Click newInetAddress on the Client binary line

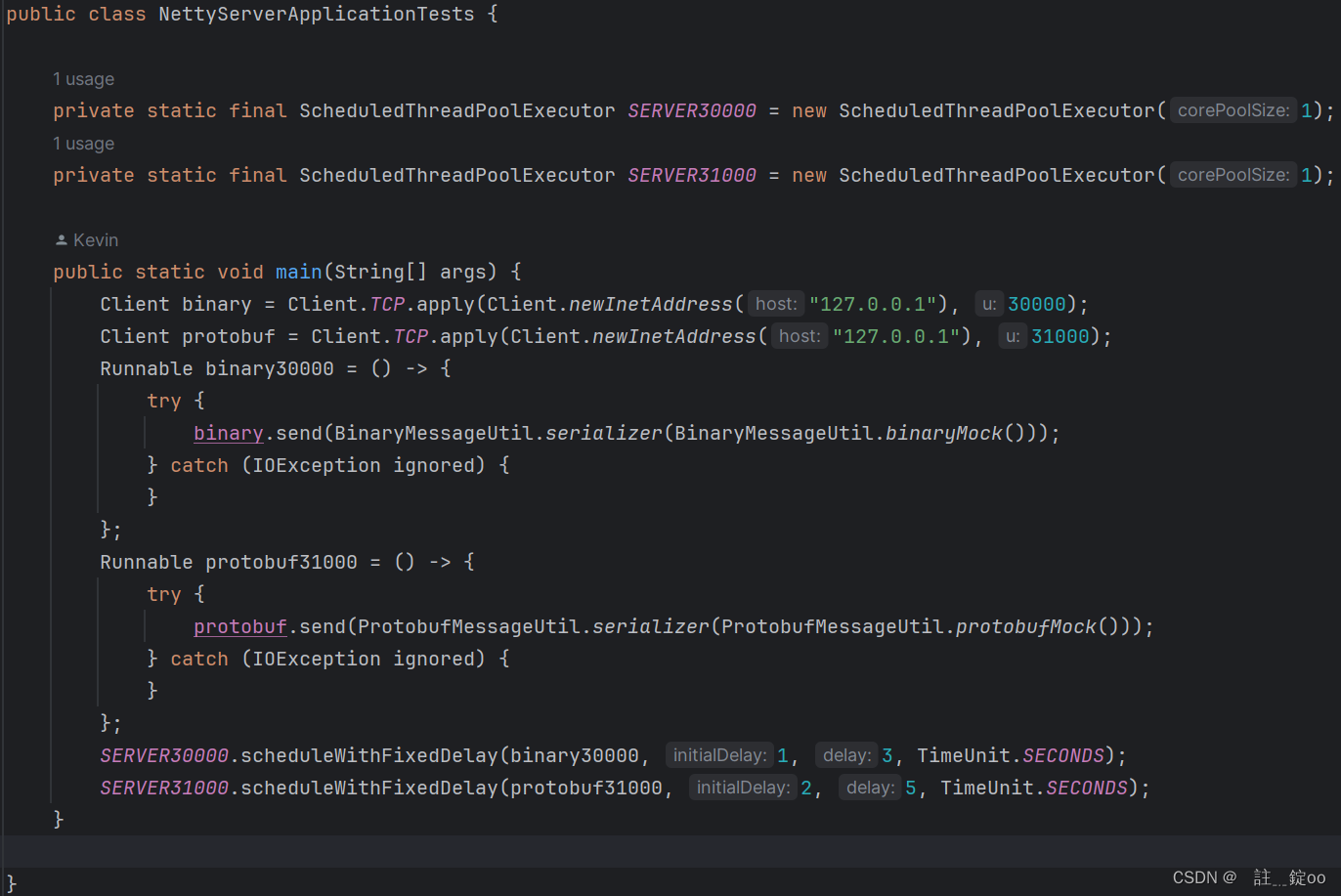point(651,304)
